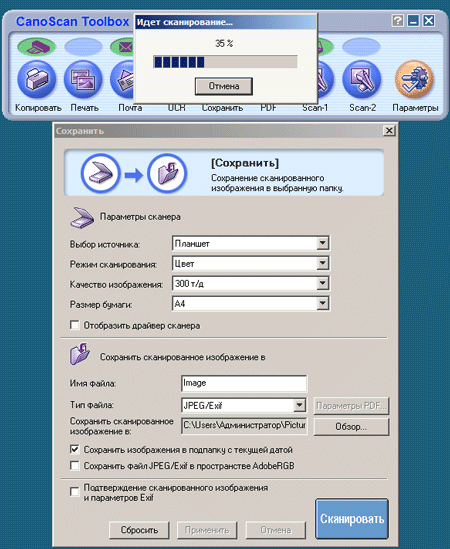
Task: Open the Печать print function icon
Action: pyautogui.click(x=83, y=79)
